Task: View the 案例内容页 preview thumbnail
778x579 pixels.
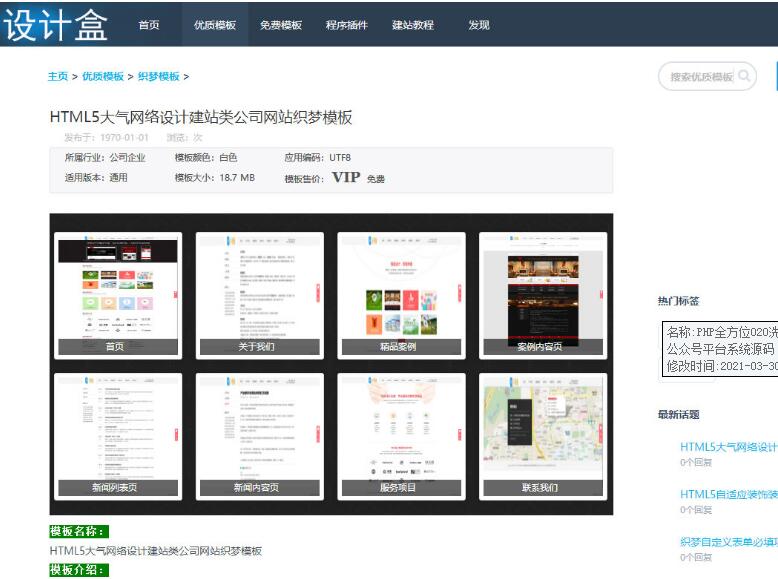Action: (543, 295)
